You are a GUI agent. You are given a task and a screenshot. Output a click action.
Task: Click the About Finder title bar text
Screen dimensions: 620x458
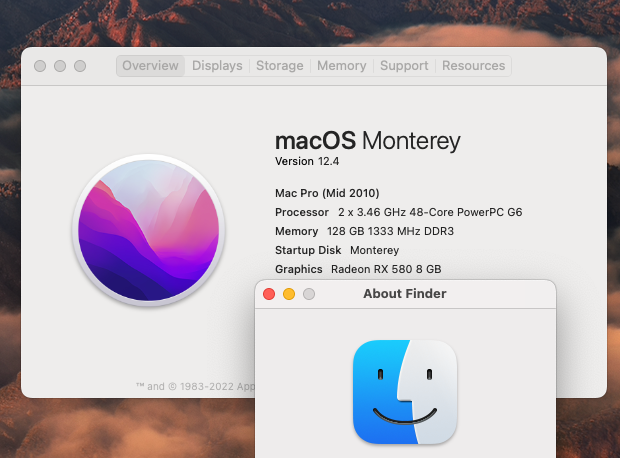tap(405, 293)
